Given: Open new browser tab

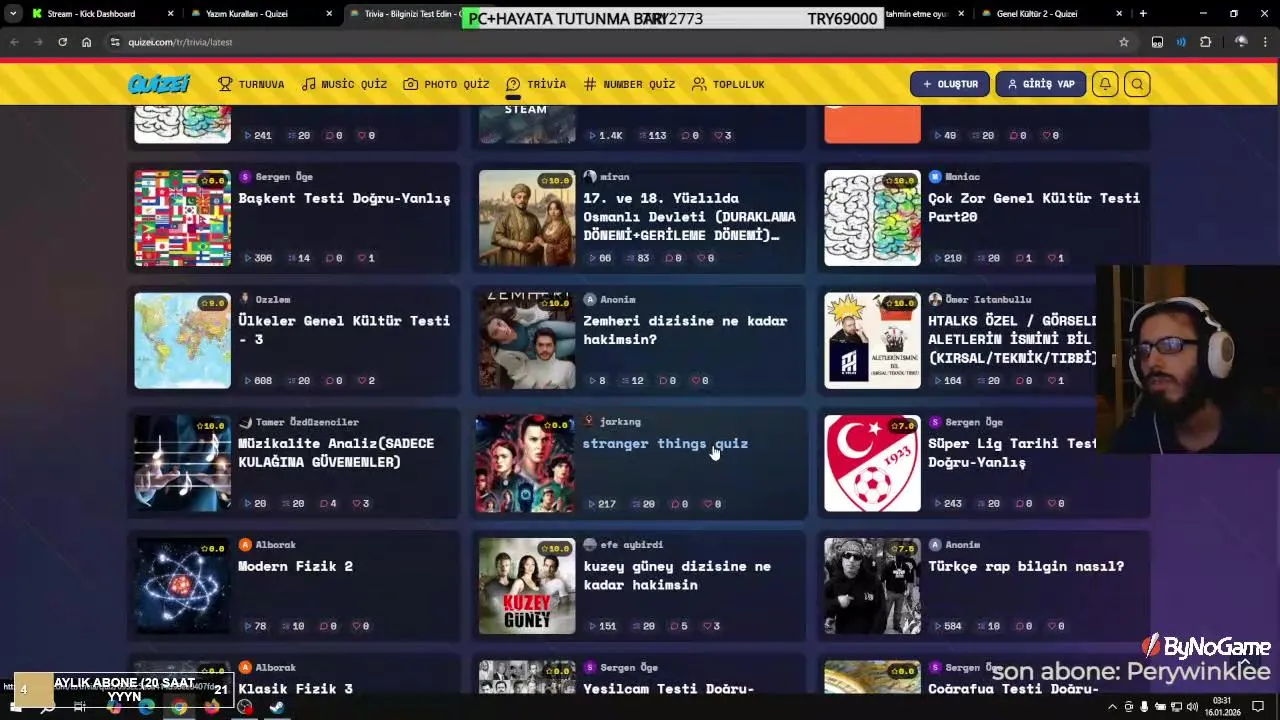Looking at the screenshot, I should click(1143, 14).
